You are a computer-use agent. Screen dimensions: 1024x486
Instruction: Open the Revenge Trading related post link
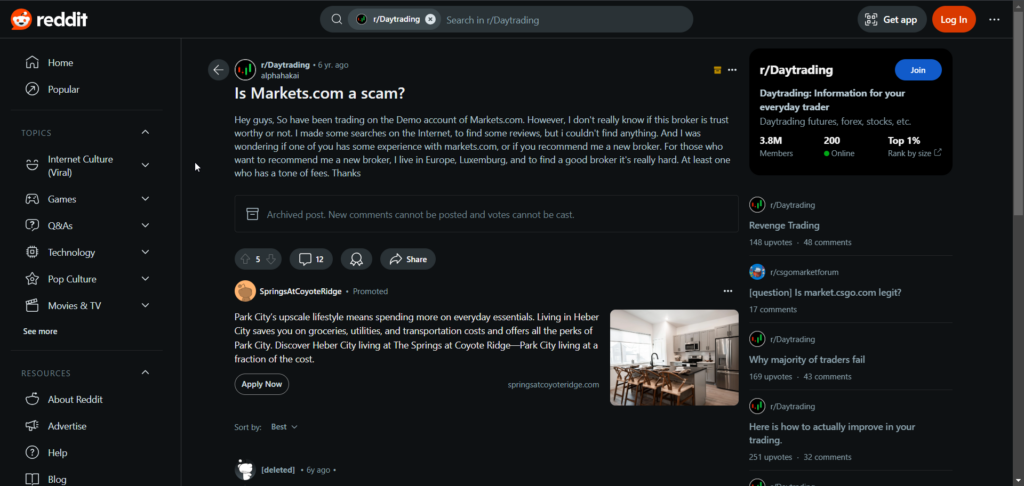pyautogui.click(x=784, y=225)
